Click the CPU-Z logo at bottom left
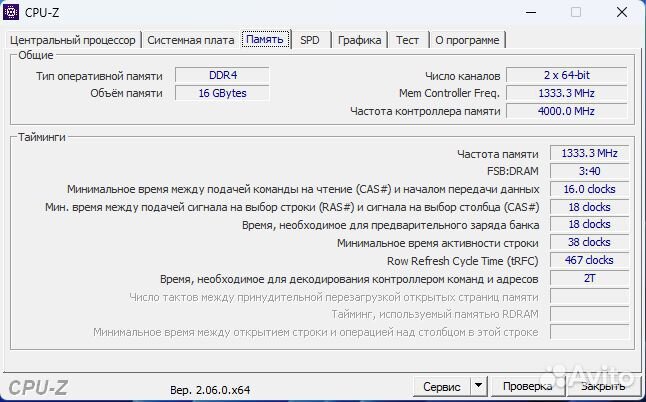This screenshot has height=402, width=646. (38, 388)
